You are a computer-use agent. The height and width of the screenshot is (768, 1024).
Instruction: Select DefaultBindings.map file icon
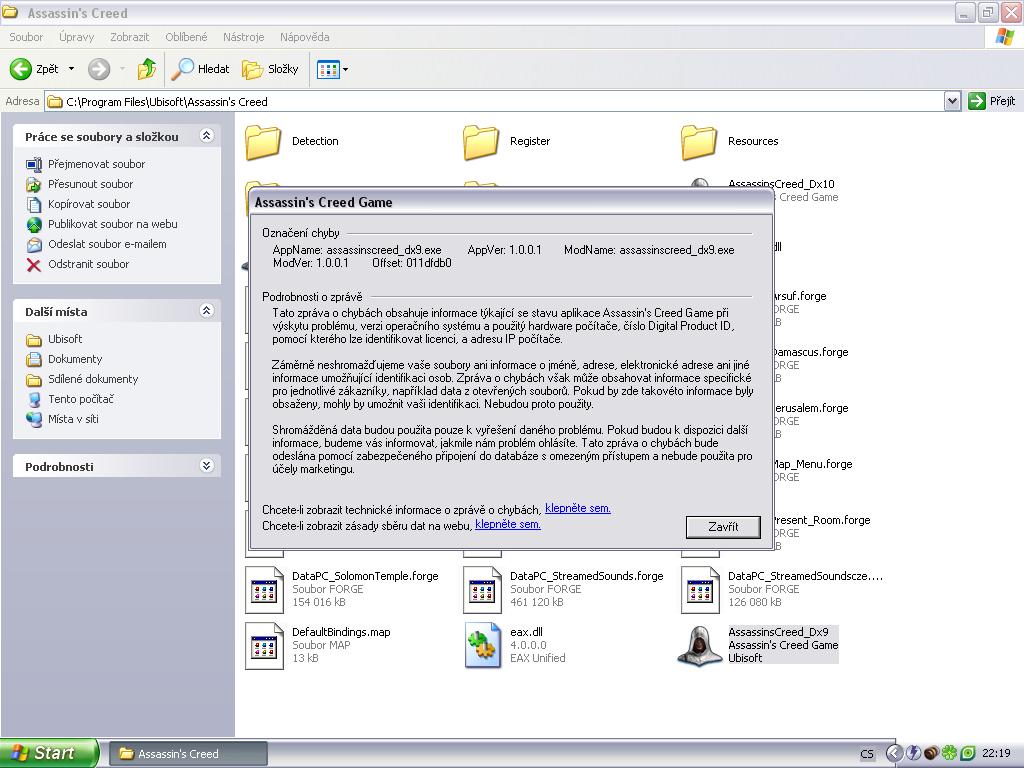coord(264,646)
